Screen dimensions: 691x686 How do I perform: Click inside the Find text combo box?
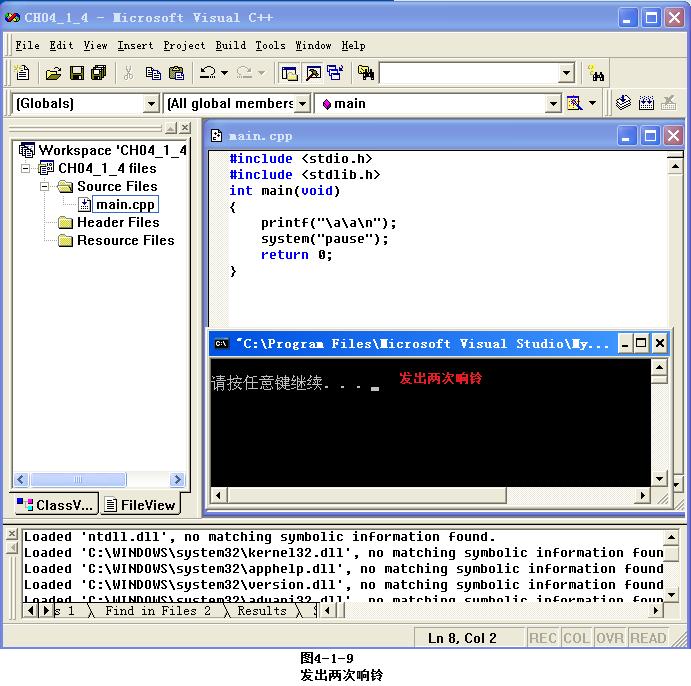point(469,73)
